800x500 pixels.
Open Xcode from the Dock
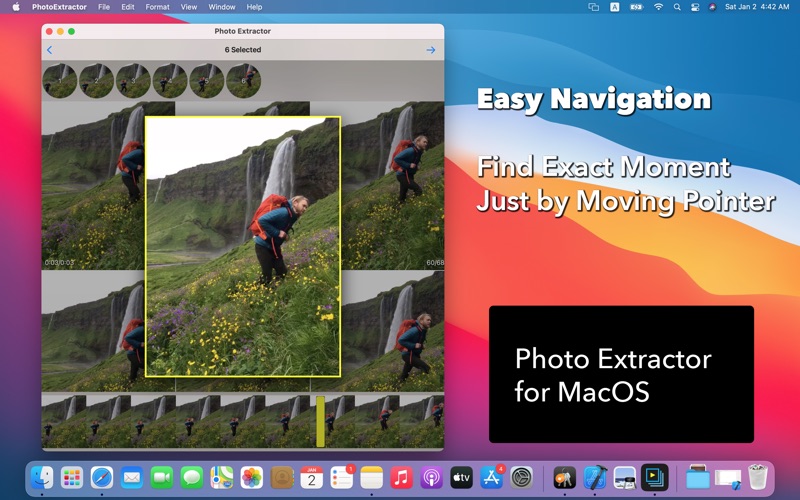[594, 478]
